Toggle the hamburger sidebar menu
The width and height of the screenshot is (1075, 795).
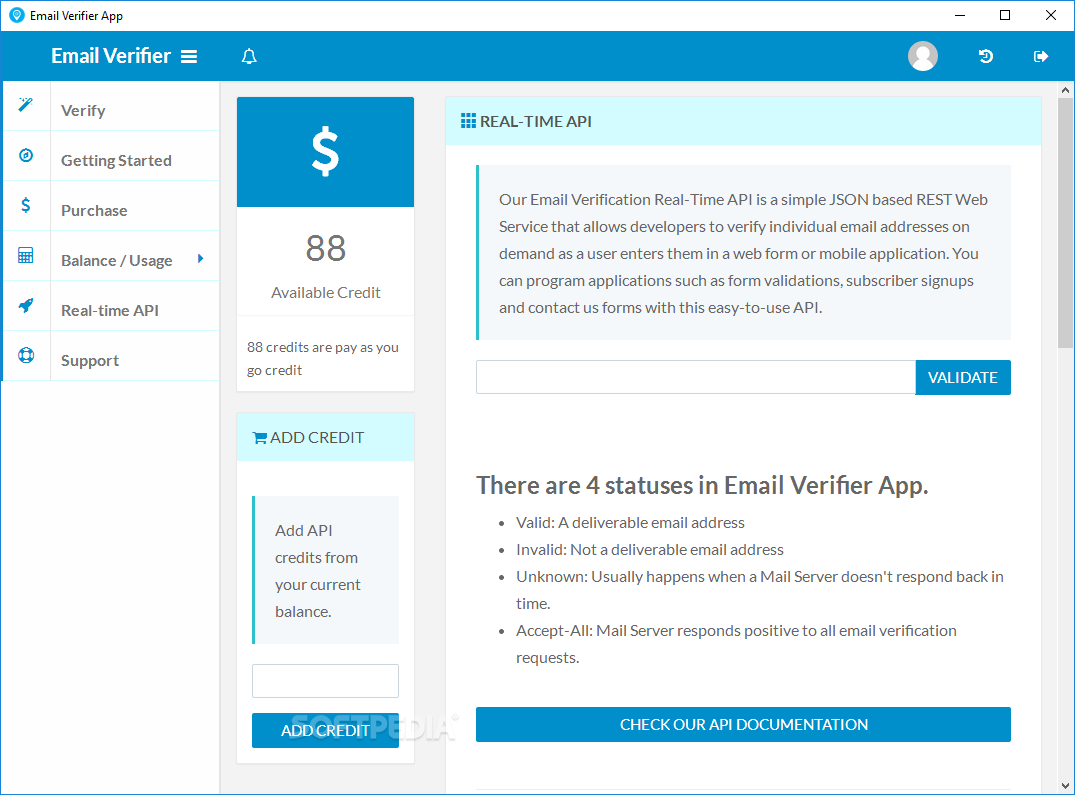[189, 56]
